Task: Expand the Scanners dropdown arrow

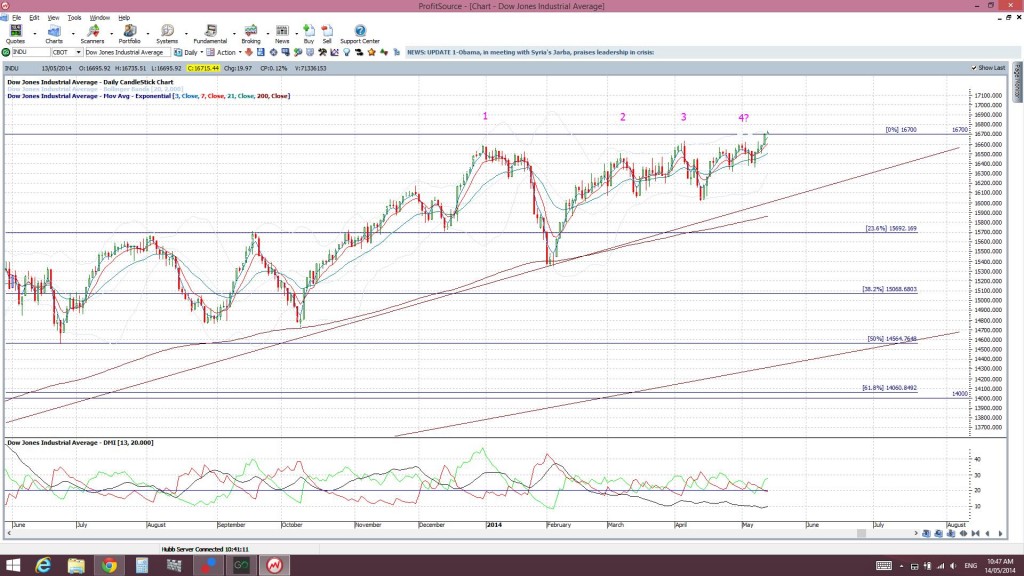Action: click(x=112, y=33)
